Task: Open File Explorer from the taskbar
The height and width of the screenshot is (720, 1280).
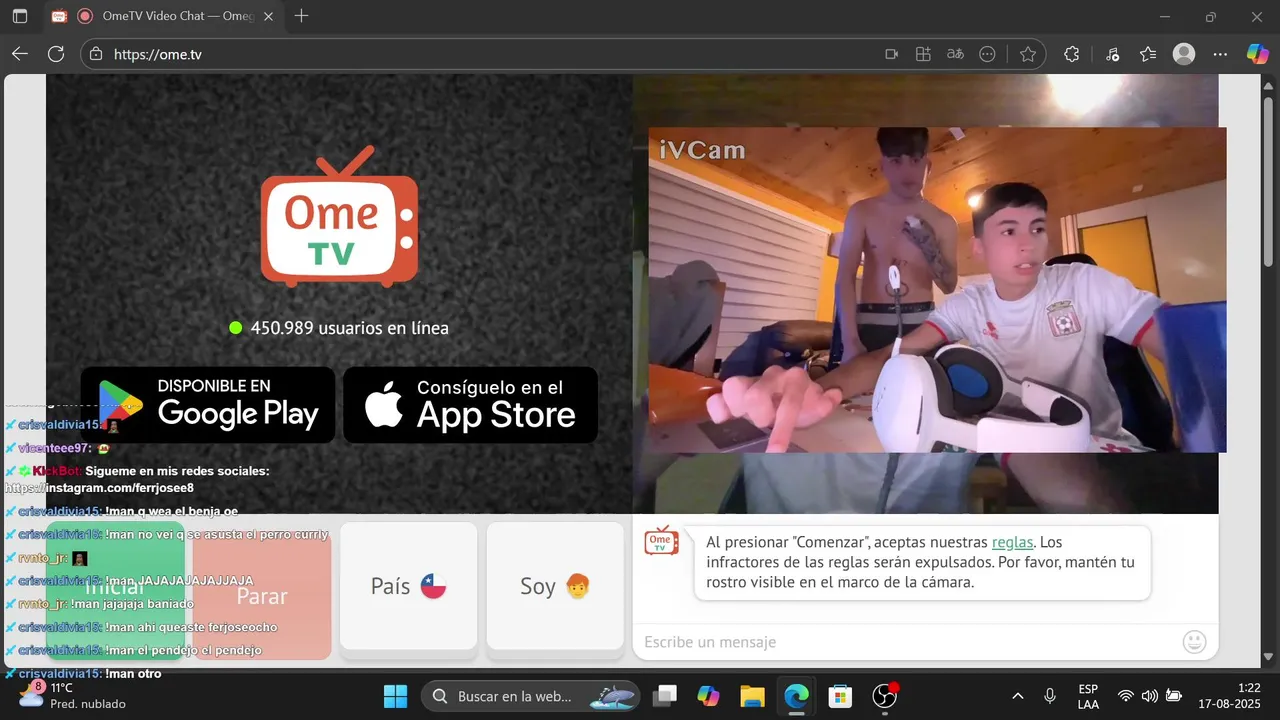Action: click(752, 696)
